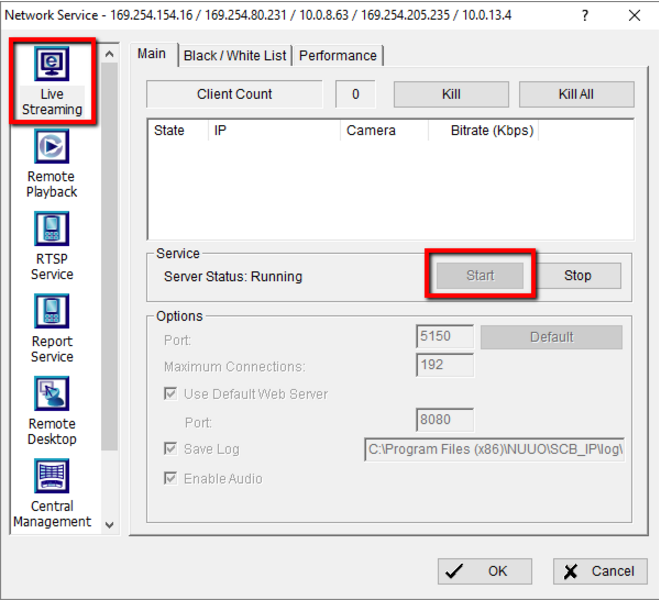
Task: Toggle the Enable Audio checkbox
Action: (170, 479)
